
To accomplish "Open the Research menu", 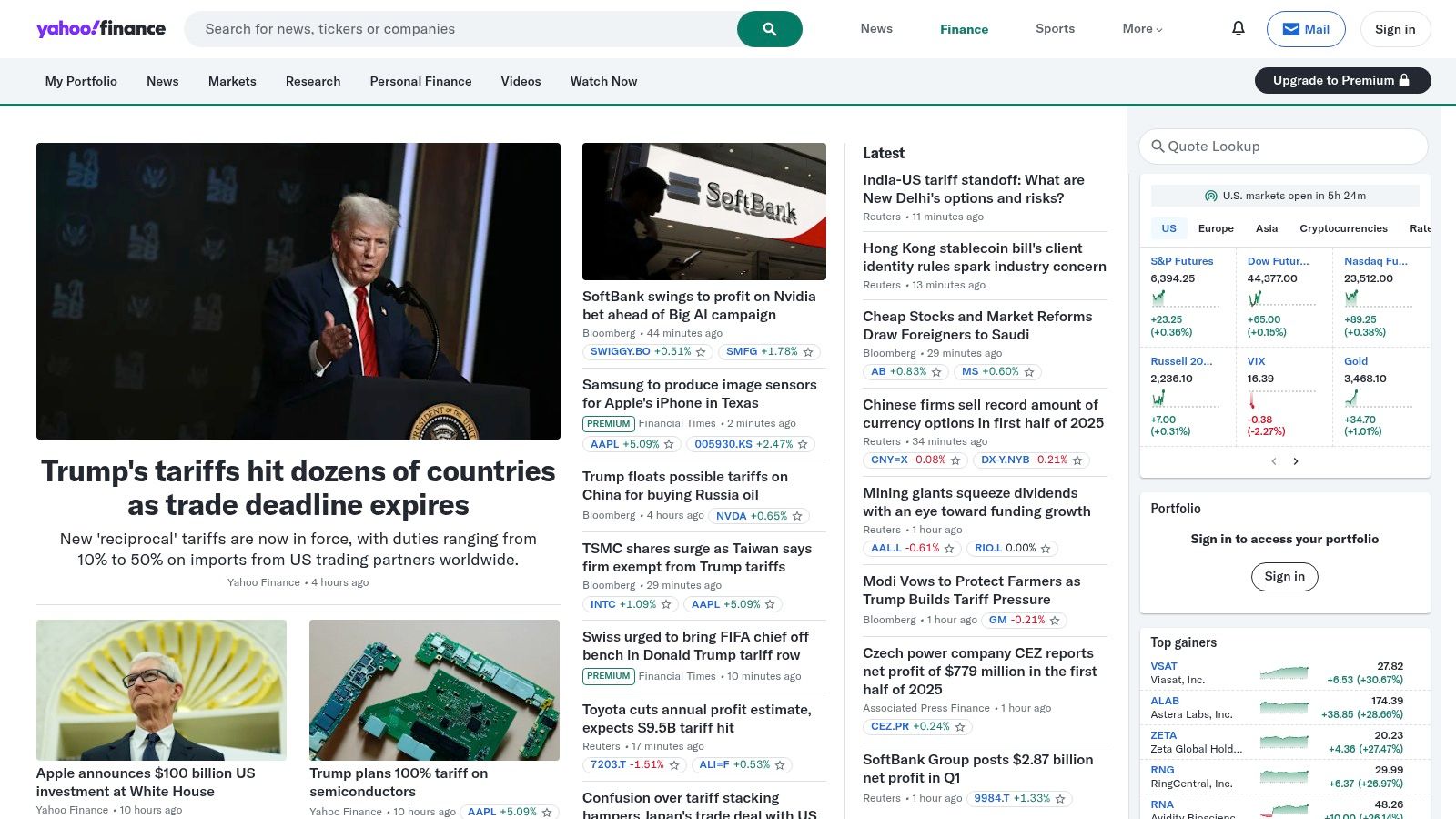I will 313,81.
